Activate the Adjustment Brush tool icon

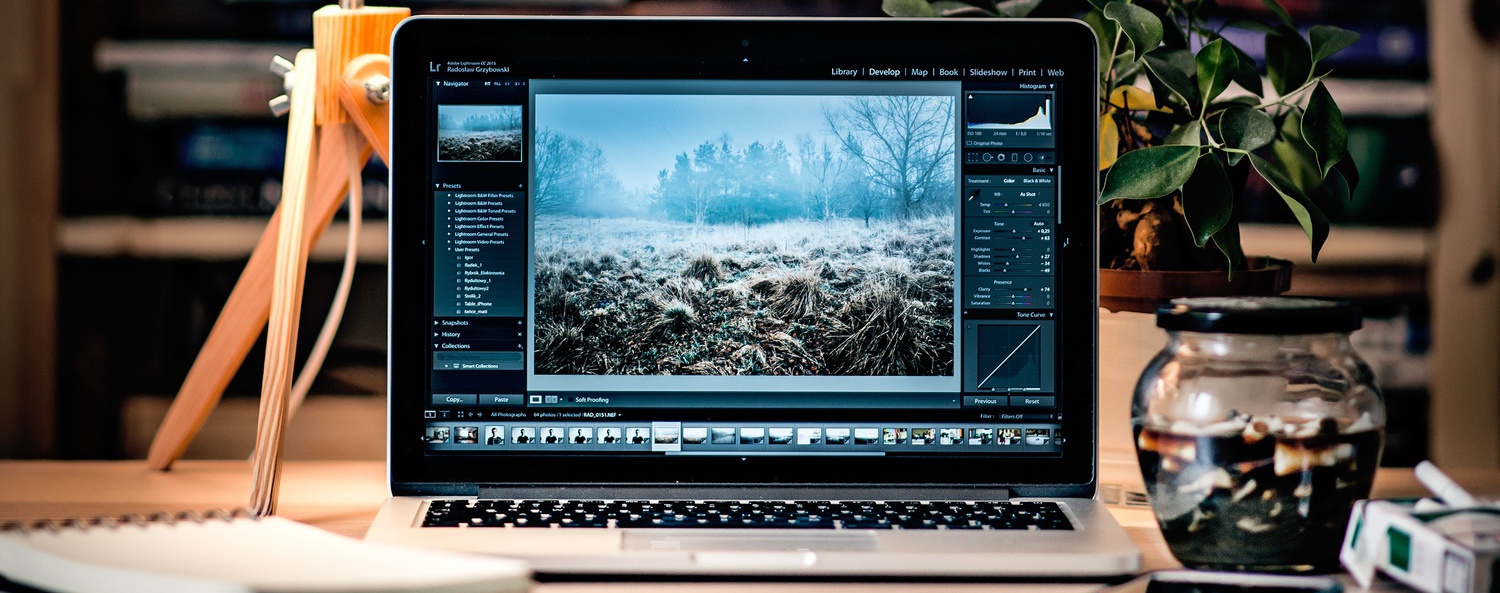[1041, 157]
